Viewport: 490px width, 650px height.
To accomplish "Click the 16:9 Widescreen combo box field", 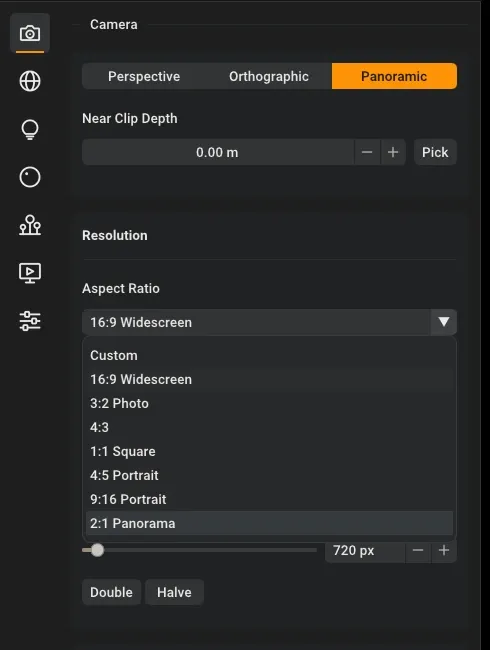I will point(257,322).
